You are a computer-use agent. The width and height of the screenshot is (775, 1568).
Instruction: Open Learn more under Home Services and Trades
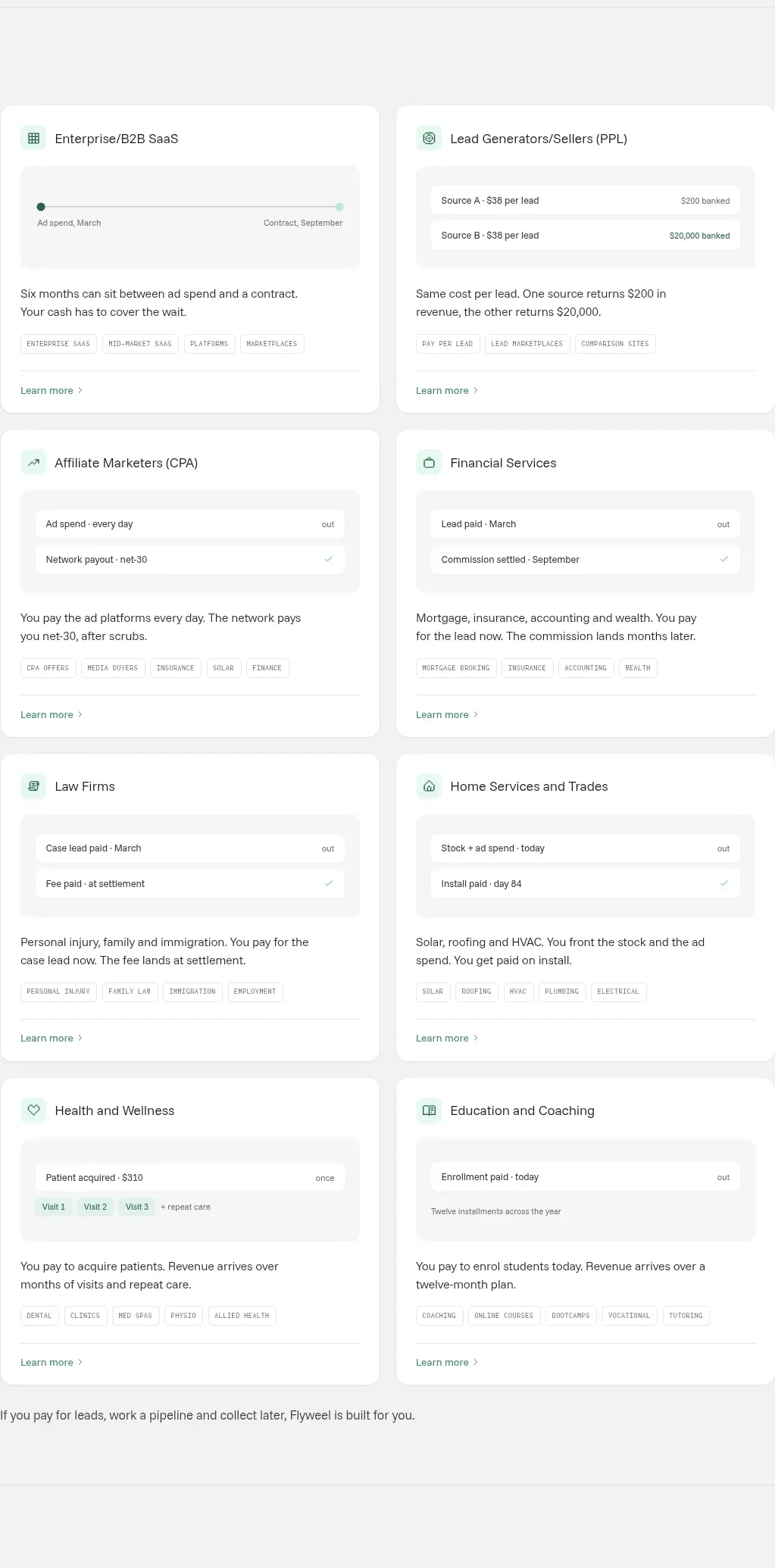coord(447,1039)
